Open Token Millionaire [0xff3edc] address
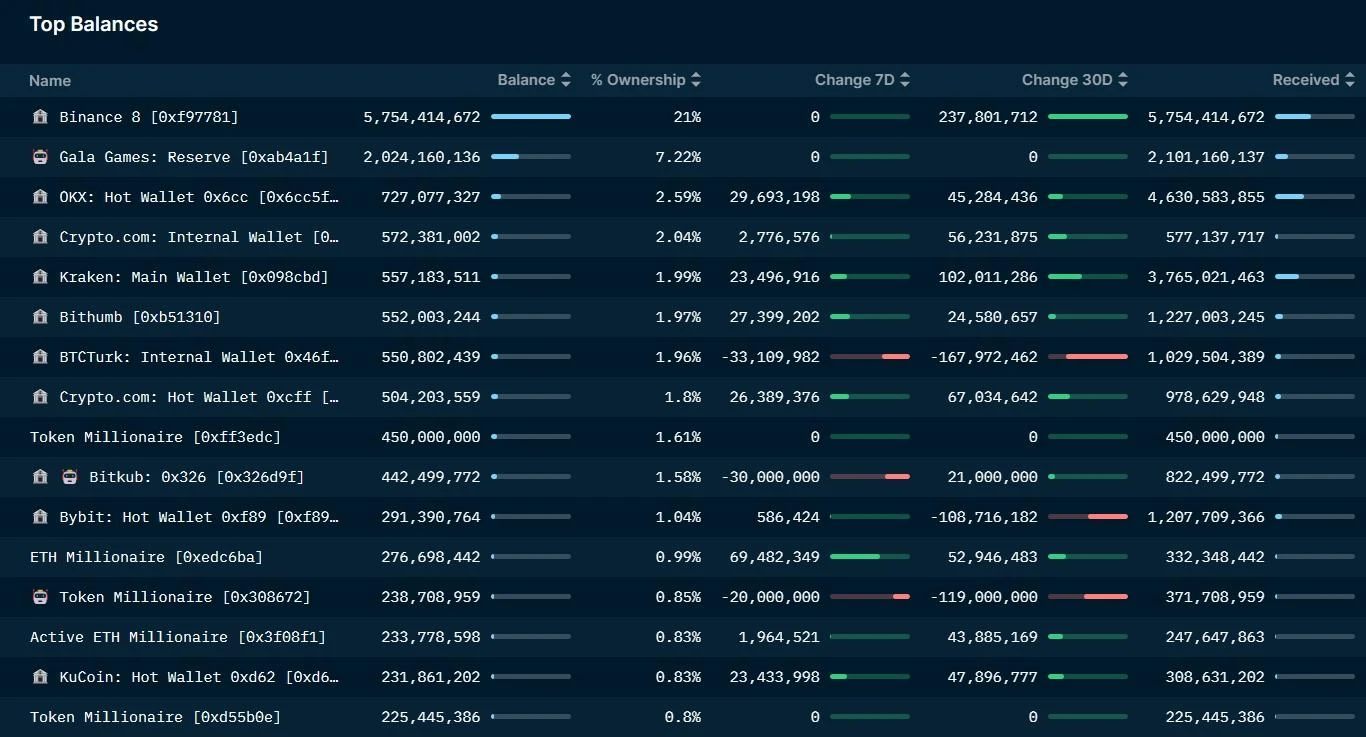 coord(155,437)
